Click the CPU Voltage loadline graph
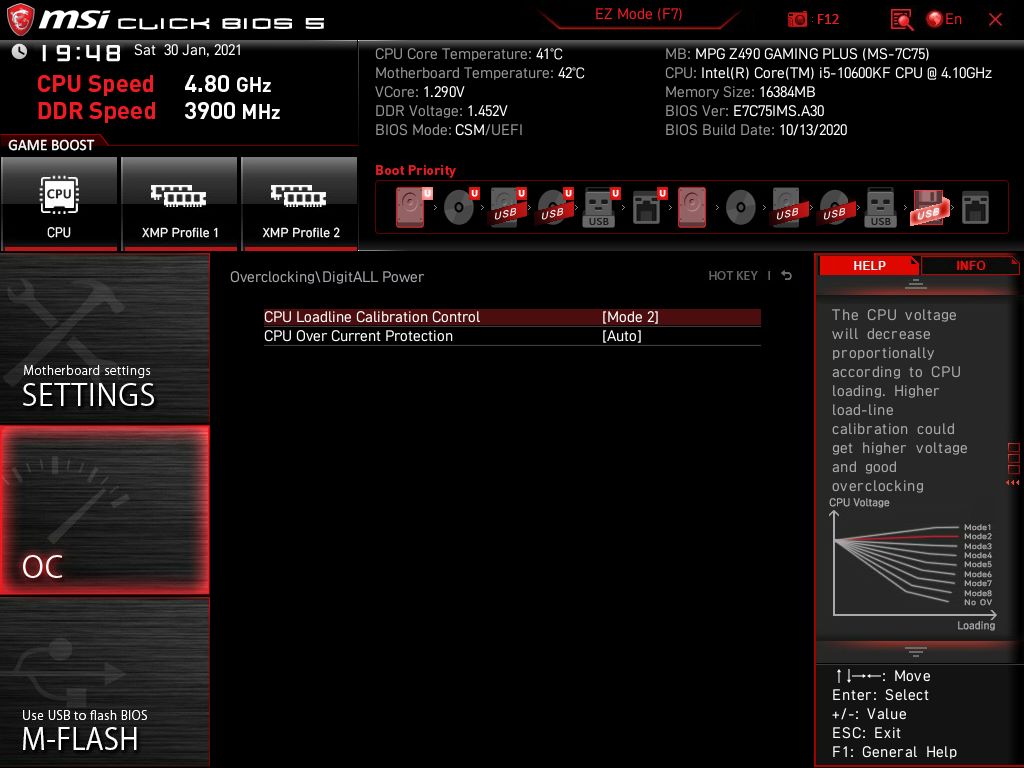 (x=913, y=564)
